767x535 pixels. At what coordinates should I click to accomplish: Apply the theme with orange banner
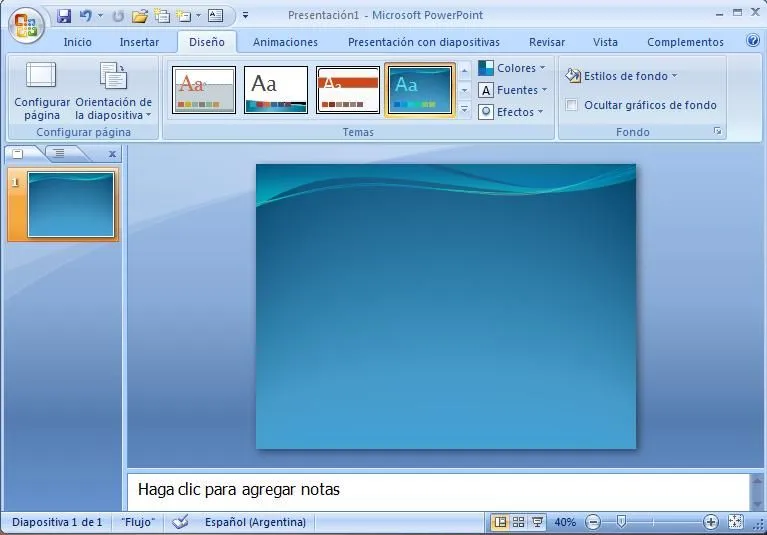pyautogui.click(x=348, y=90)
